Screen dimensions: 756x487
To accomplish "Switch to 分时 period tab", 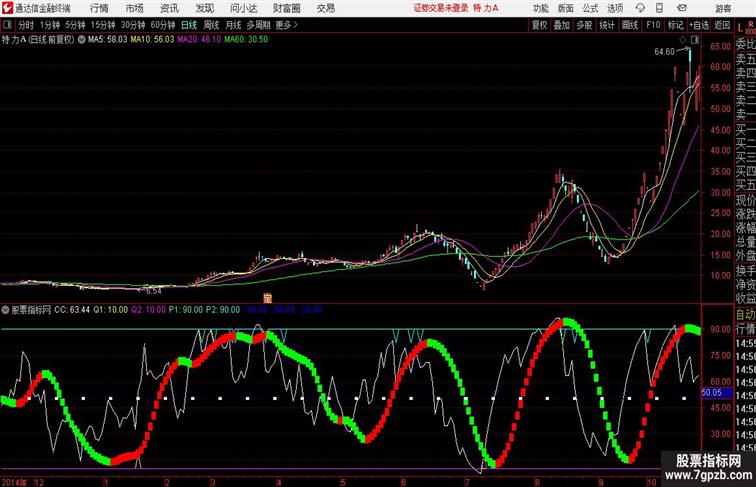I will pos(26,25).
